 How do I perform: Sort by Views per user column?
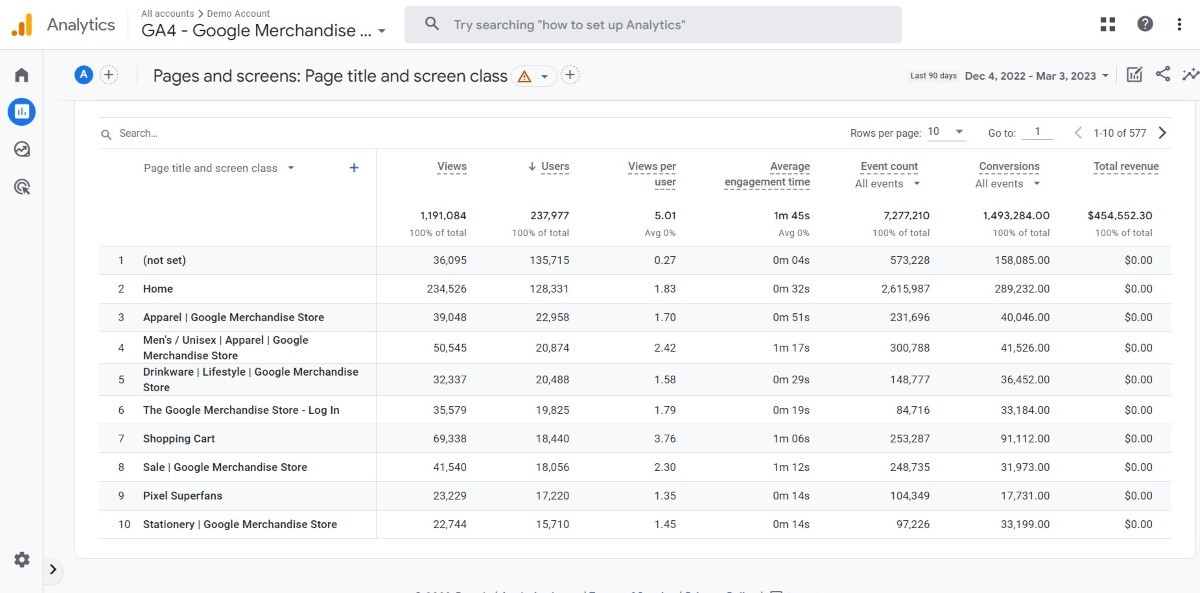tap(652, 174)
